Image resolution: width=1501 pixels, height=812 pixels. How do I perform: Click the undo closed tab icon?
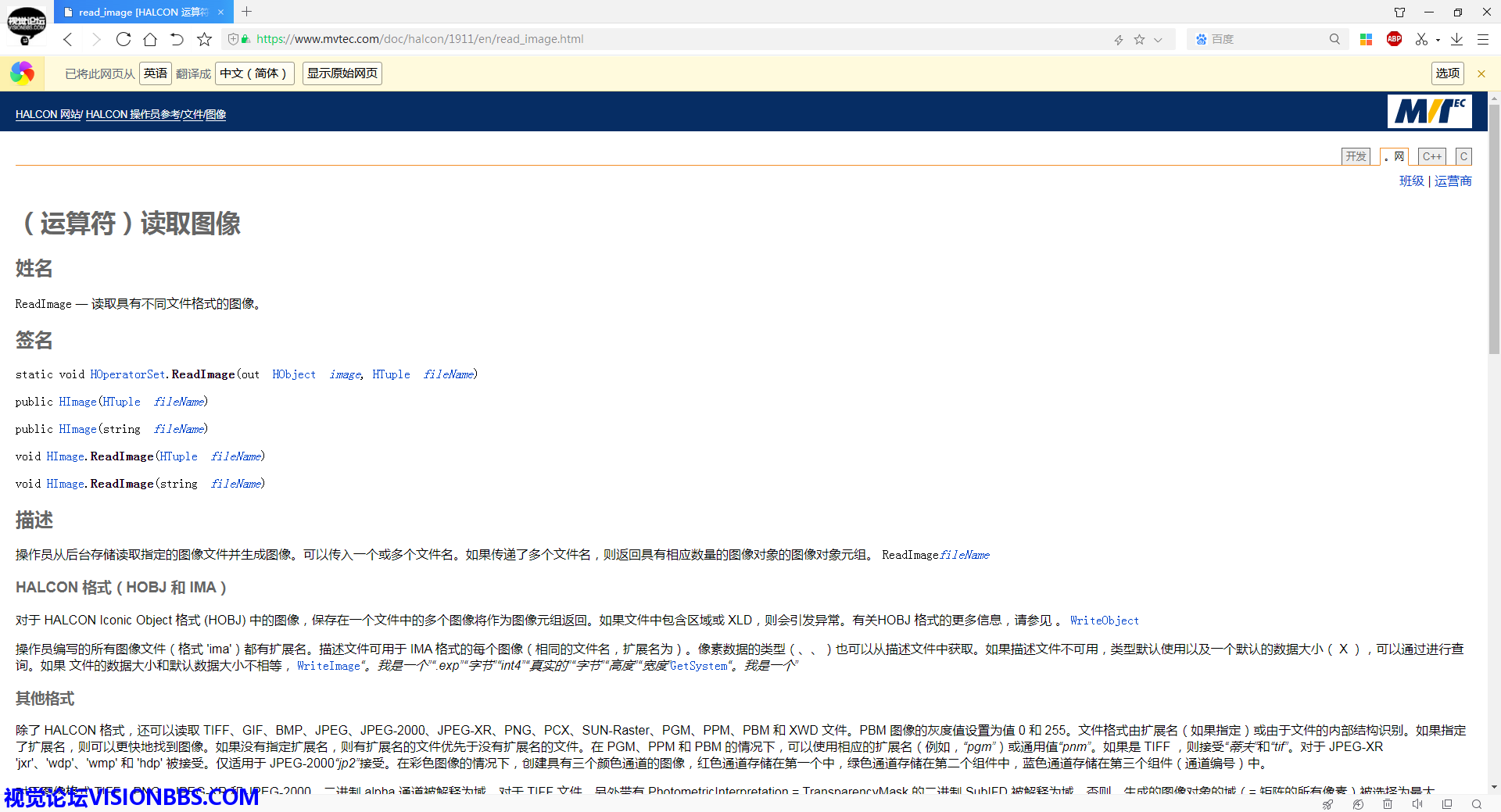[177, 39]
